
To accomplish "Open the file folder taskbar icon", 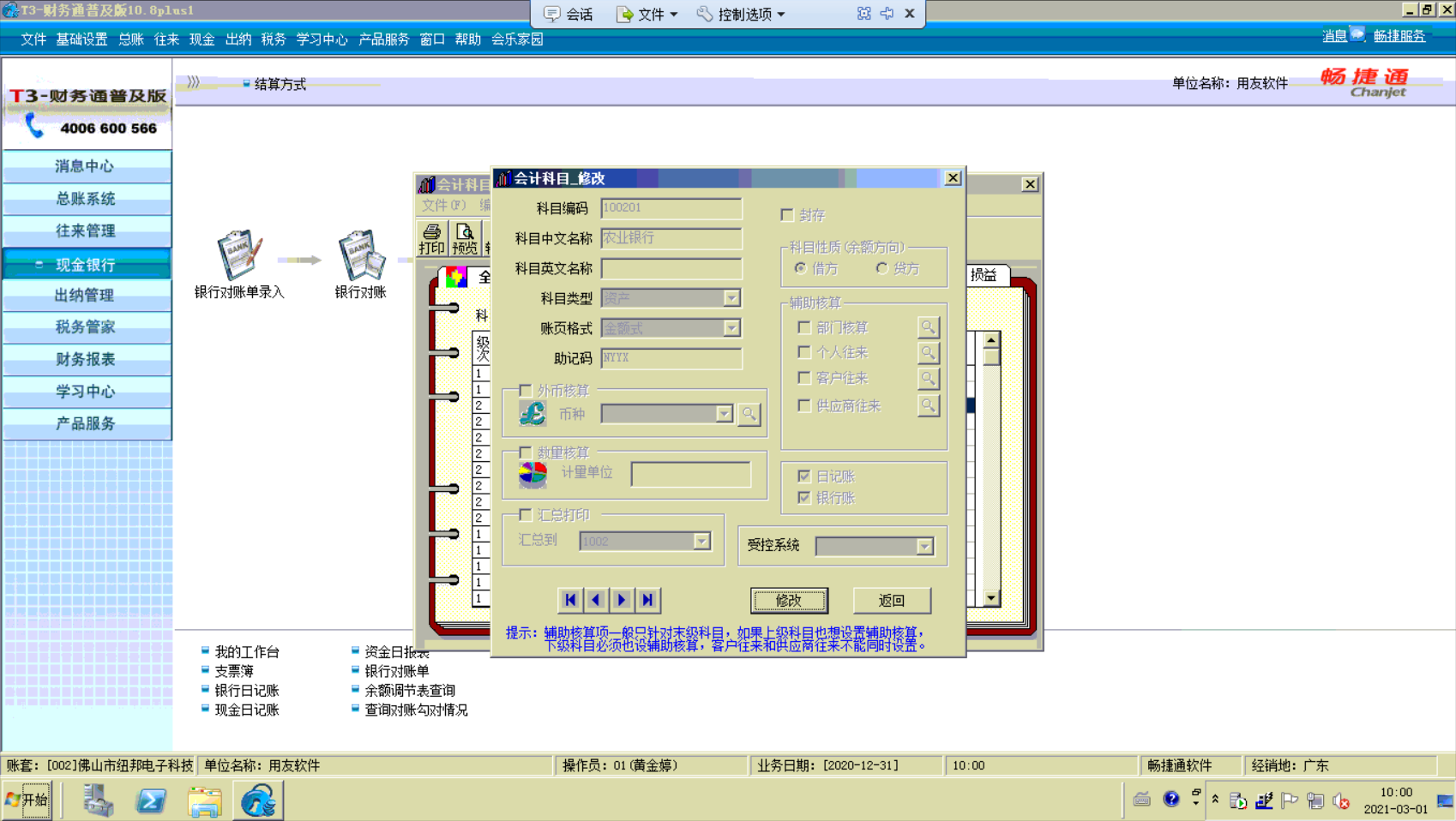I will click(205, 801).
